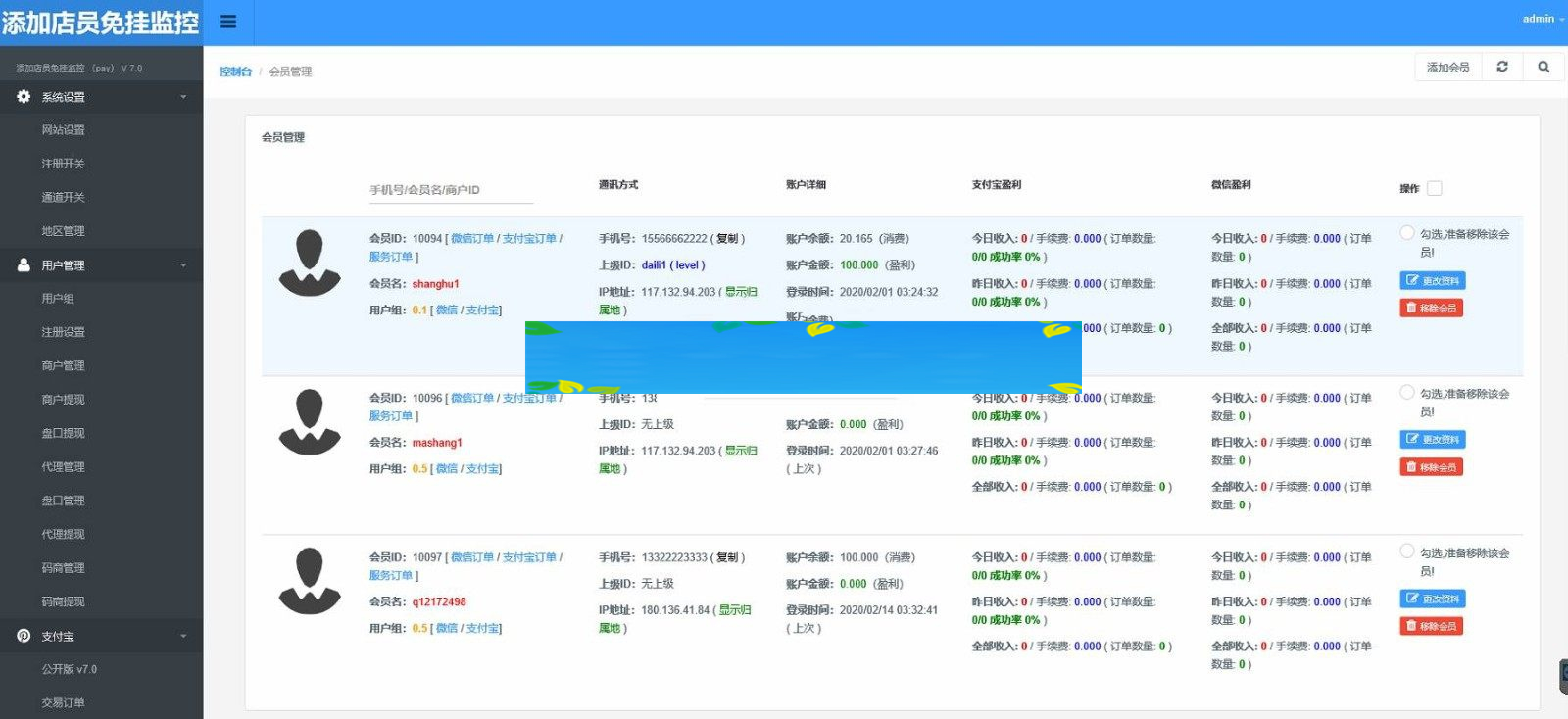Collapse the 系统设置 sidebar section arrow
Image resolution: width=1568 pixels, height=719 pixels.
(x=183, y=97)
